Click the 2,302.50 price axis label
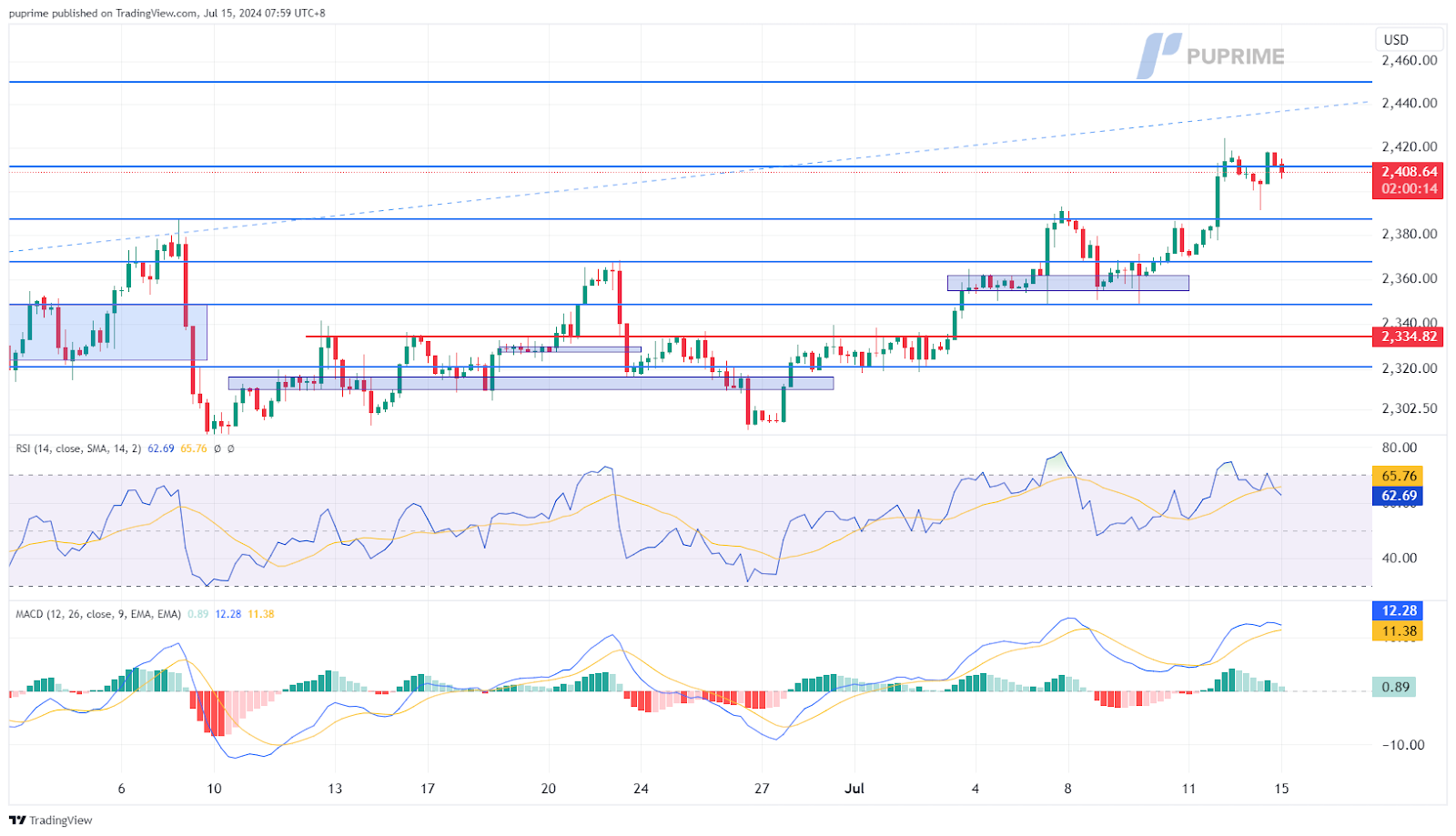 (1409, 408)
